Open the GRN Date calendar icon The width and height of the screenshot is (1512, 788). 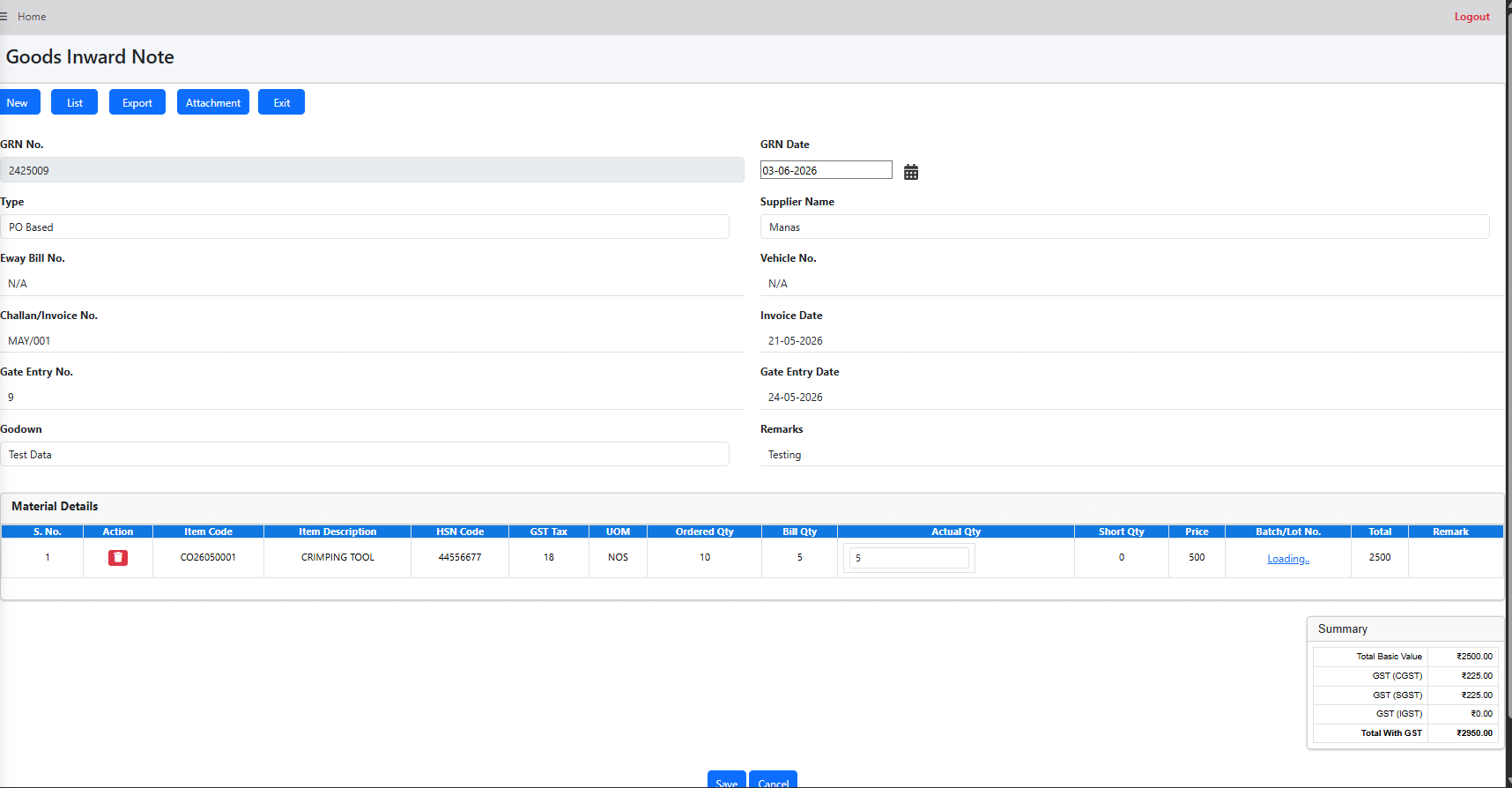(911, 172)
